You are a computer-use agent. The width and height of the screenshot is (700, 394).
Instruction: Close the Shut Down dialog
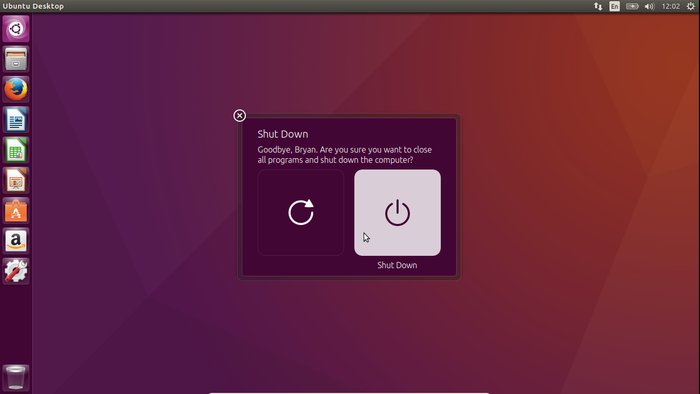(x=240, y=116)
